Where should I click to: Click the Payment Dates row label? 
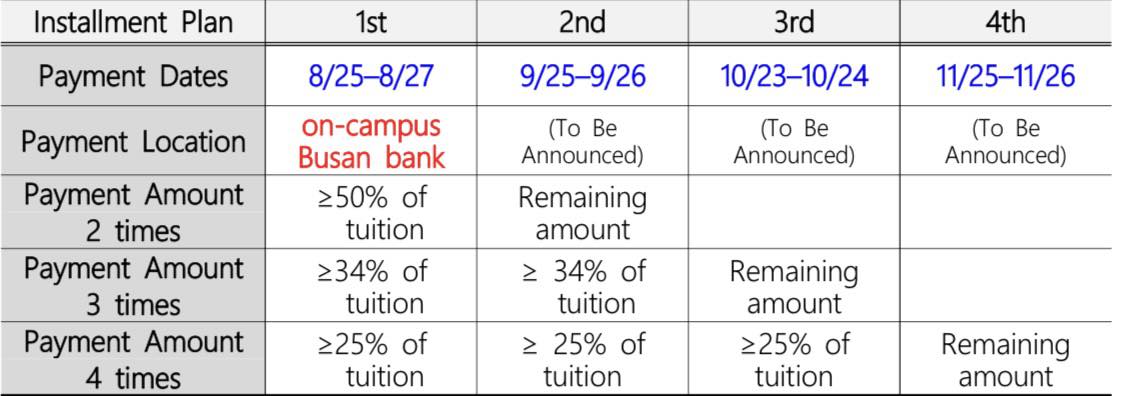(133, 75)
